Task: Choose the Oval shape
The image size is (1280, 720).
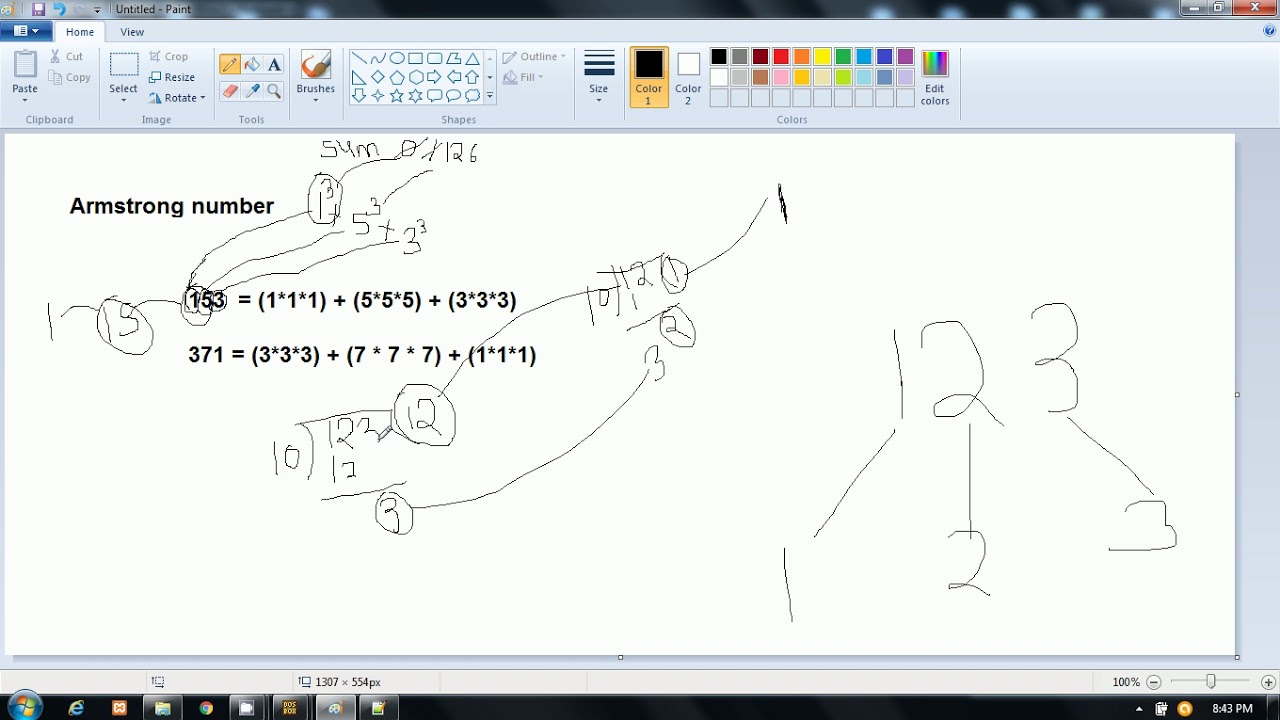Action: (x=397, y=58)
